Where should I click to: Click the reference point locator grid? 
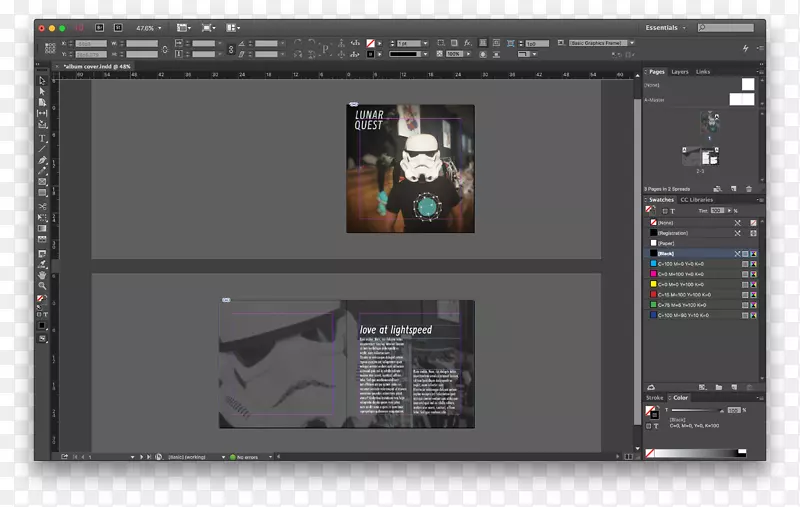[50, 48]
